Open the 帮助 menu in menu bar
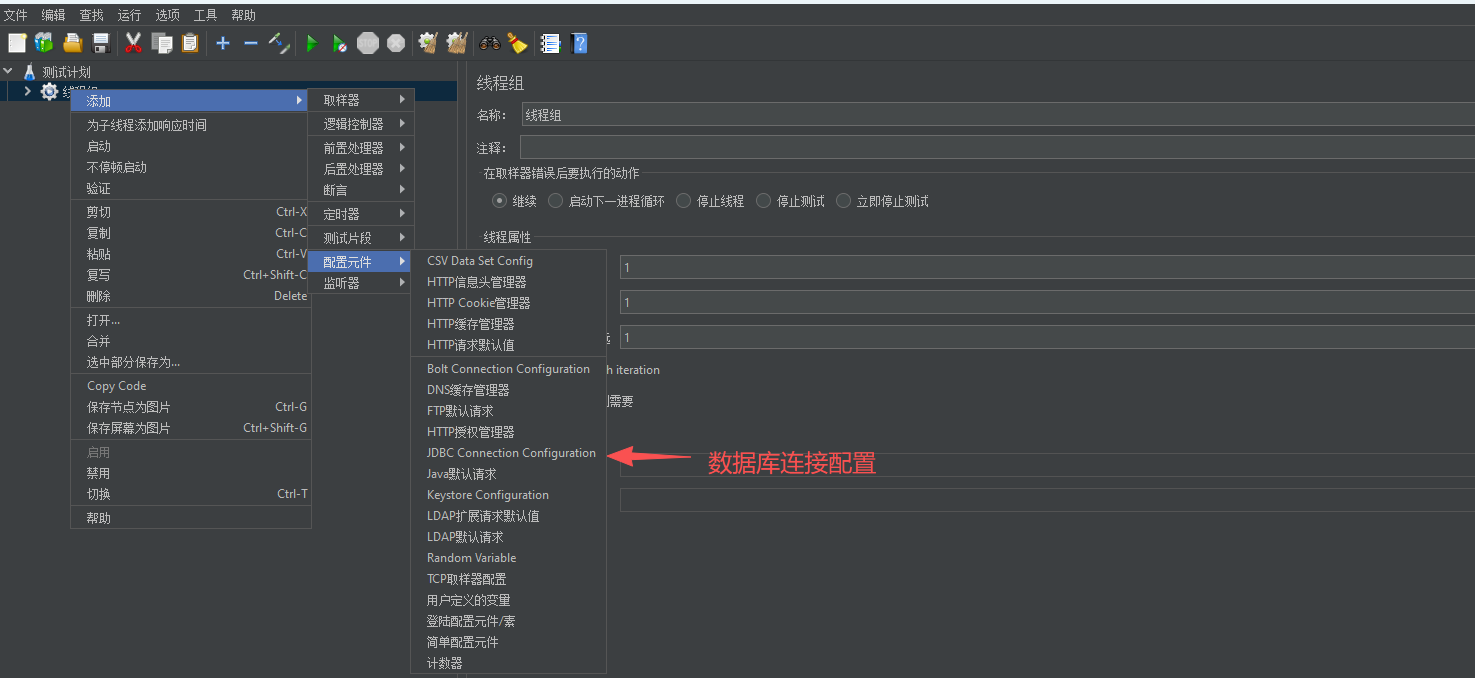 pyautogui.click(x=244, y=15)
